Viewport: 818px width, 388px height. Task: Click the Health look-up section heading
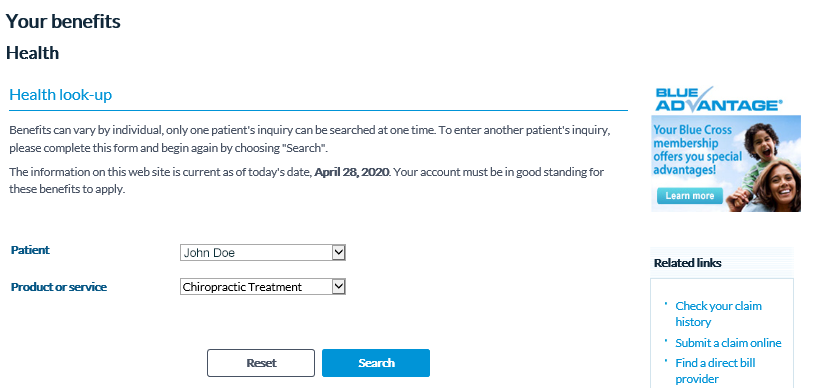(x=61, y=95)
